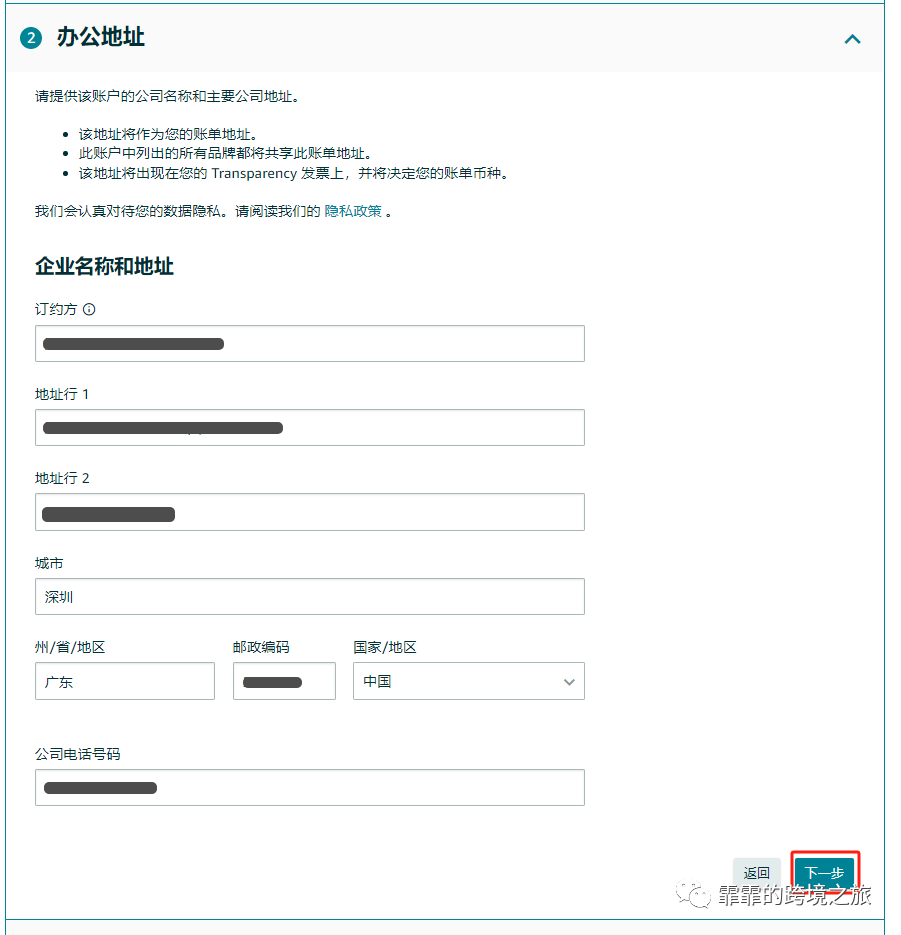Select the 地址行 1 address field
Viewport: 901px width, 935px height.
[x=310, y=427]
